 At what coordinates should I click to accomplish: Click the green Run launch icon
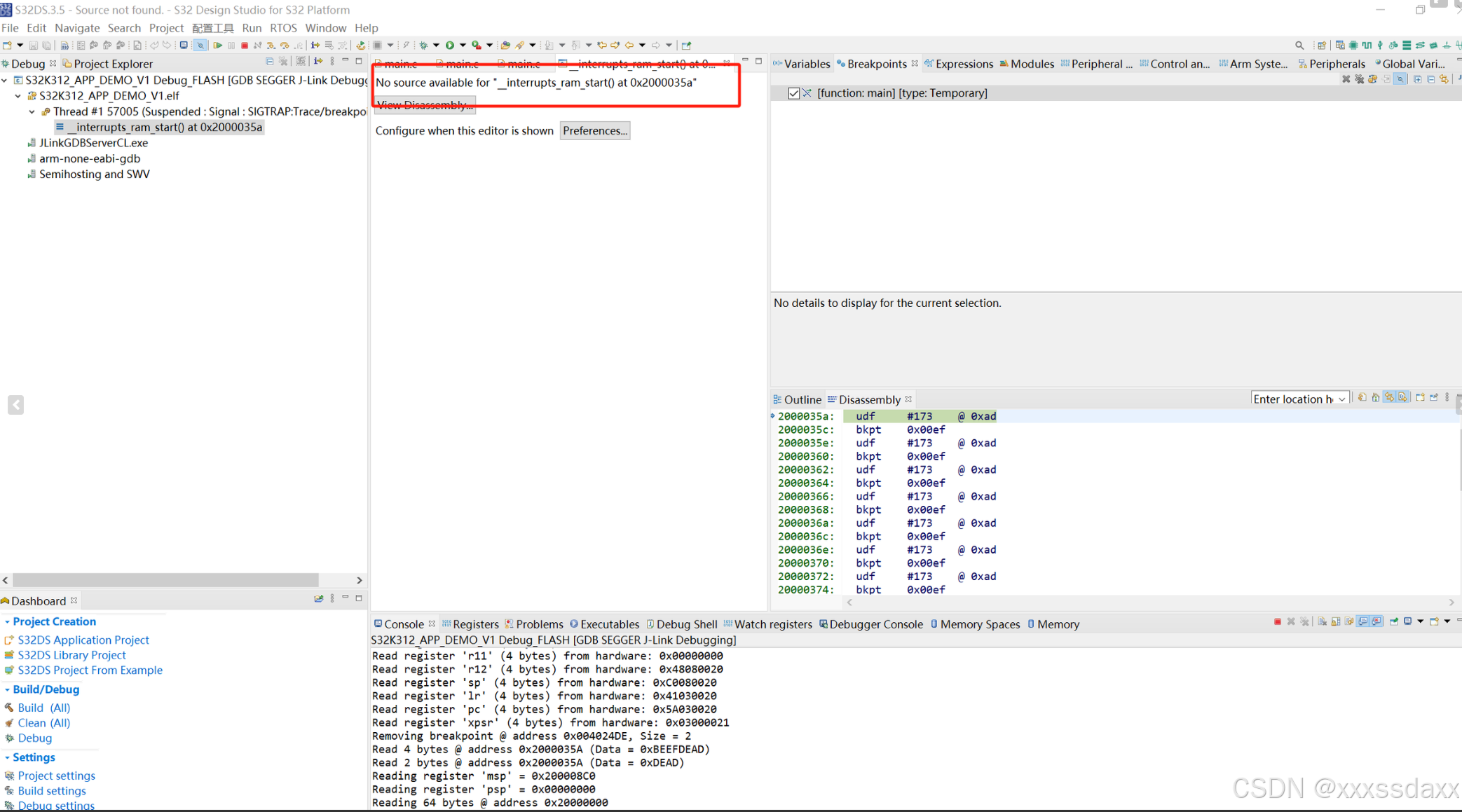click(450, 46)
